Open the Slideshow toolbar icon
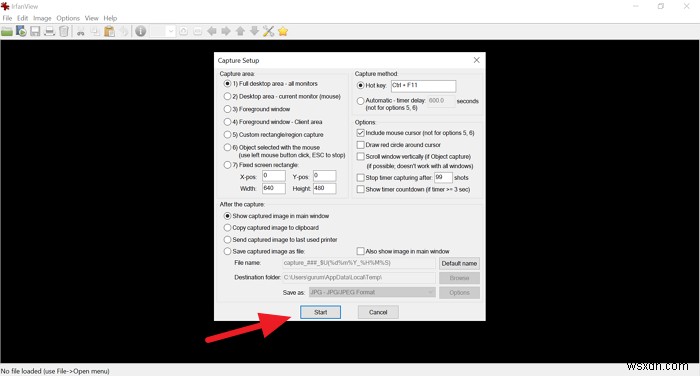Viewport: 700px width, 376px height. (21, 31)
